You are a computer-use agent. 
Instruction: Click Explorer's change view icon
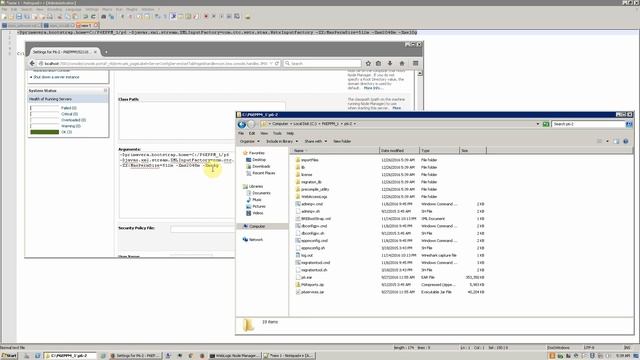pos(600,141)
